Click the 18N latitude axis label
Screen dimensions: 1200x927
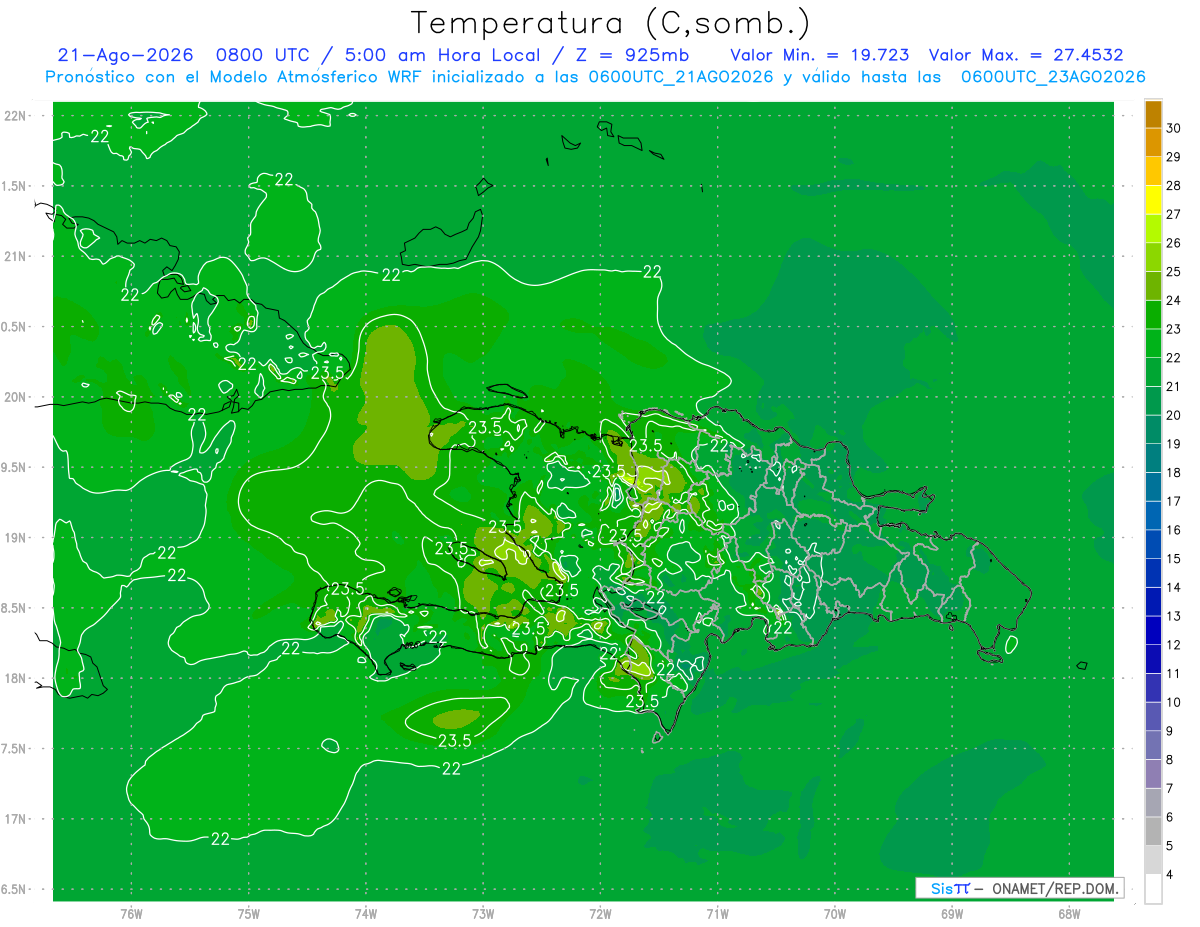[16, 678]
